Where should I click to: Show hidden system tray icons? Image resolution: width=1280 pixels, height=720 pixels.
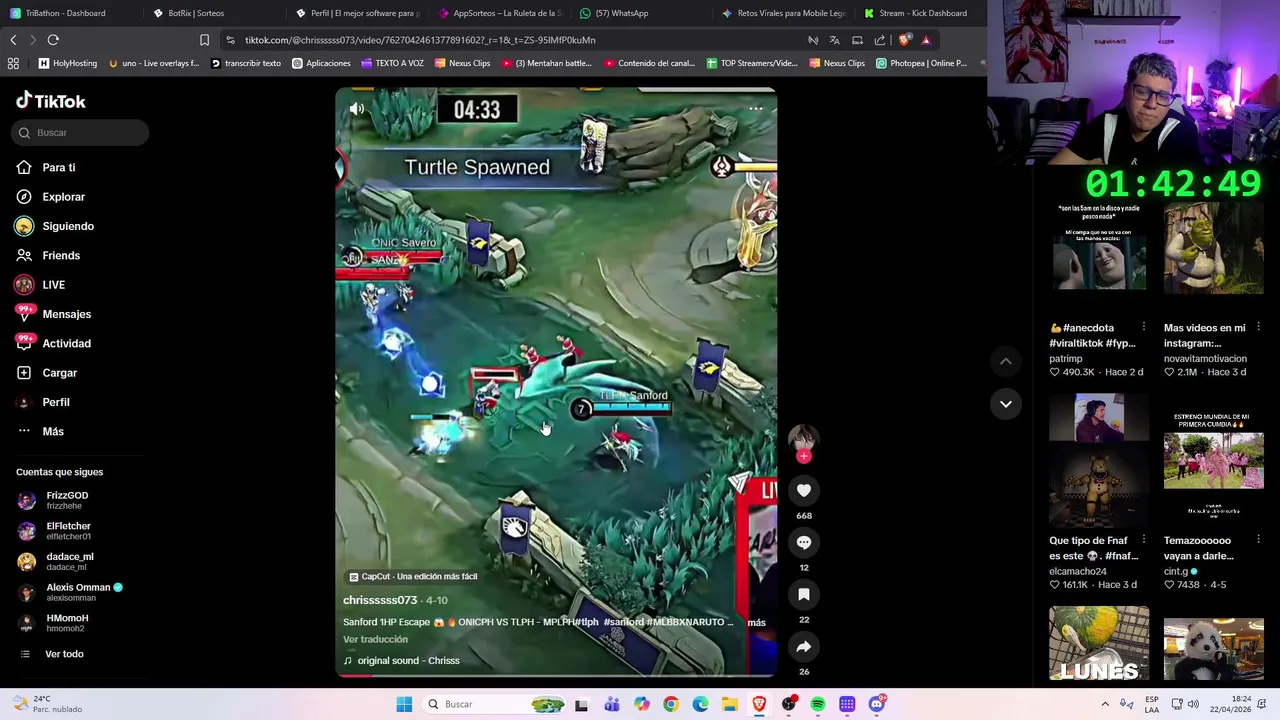click(x=1105, y=704)
